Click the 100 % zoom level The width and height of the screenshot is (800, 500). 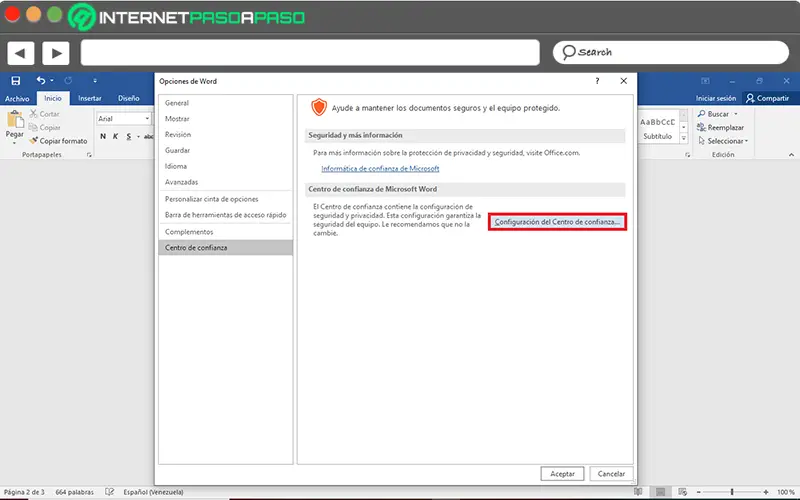(x=786, y=492)
